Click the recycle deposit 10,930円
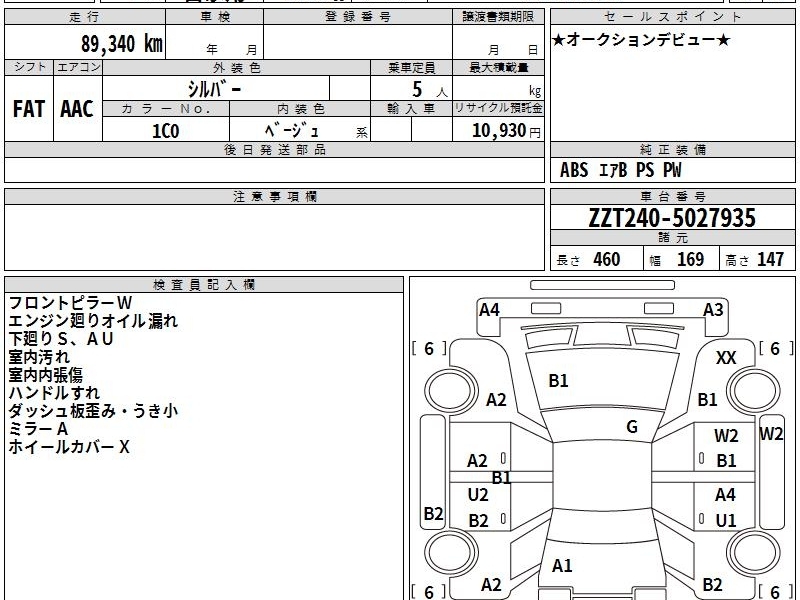 click(506, 131)
